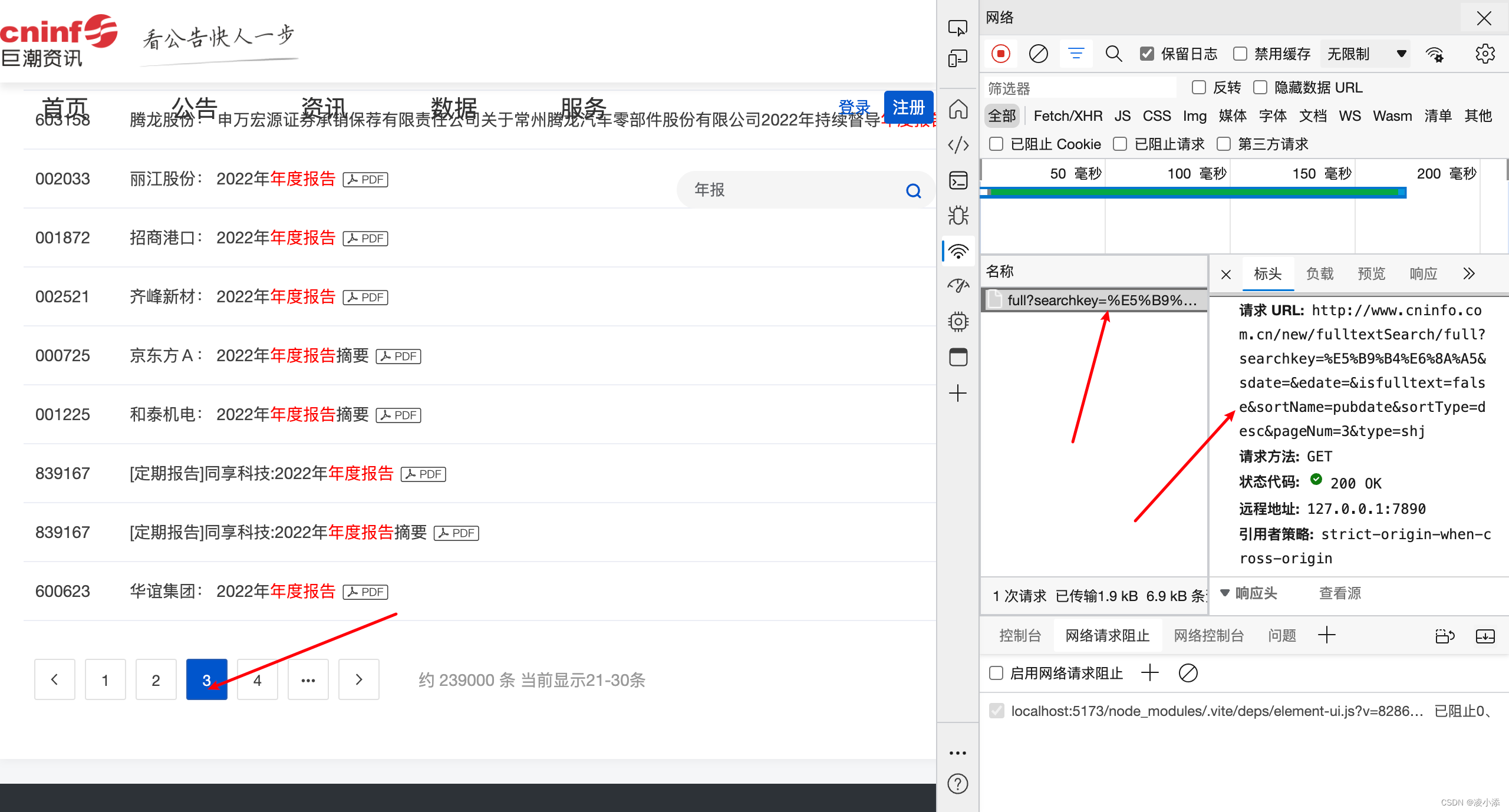Select the inspect element tool icon
This screenshot has width=1509, height=812.
pyautogui.click(x=958, y=28)
